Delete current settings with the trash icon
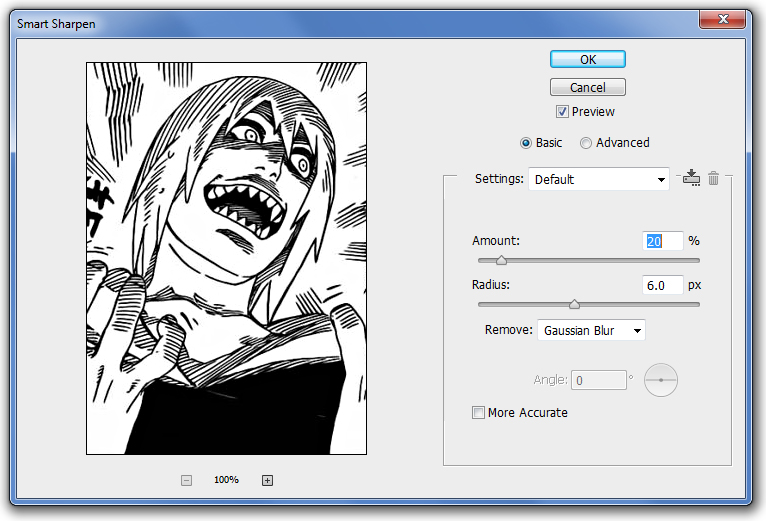 (x=713, y=178)
